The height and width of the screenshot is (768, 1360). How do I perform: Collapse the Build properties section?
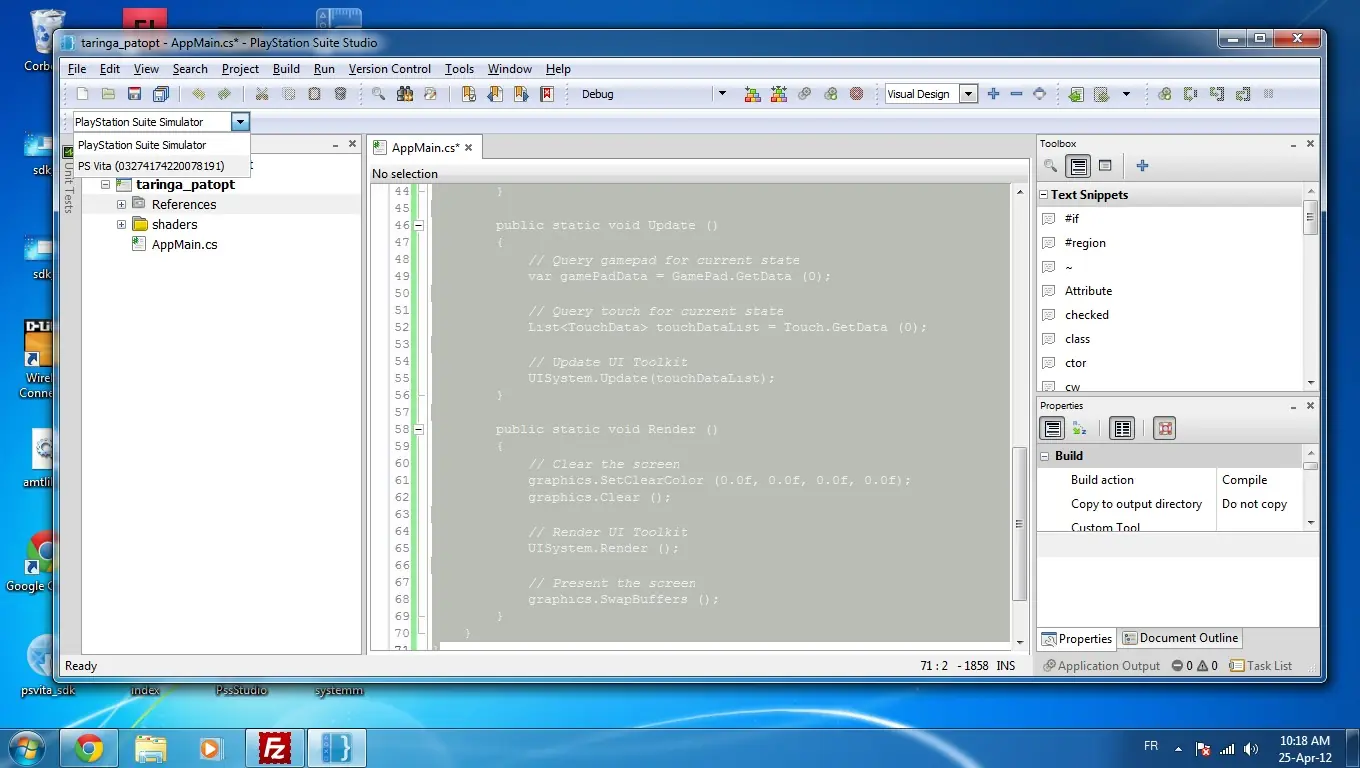1047,456
